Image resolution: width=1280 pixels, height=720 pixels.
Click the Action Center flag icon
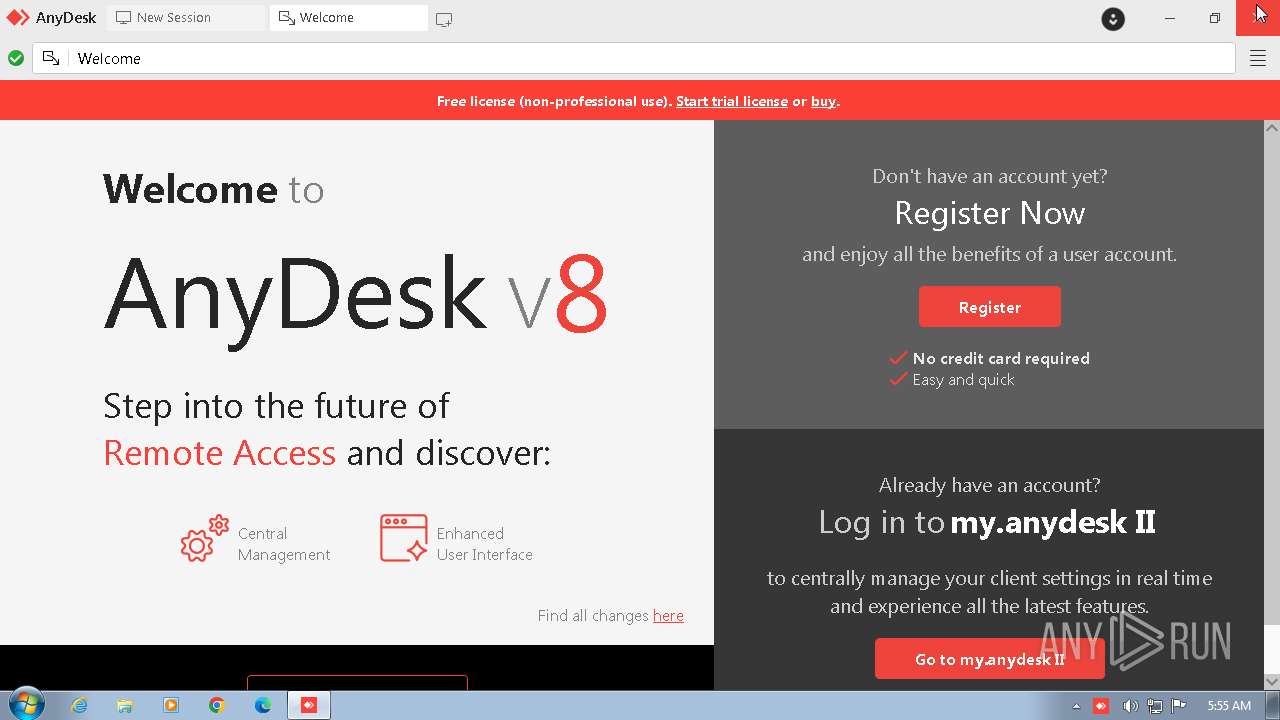1179,706
